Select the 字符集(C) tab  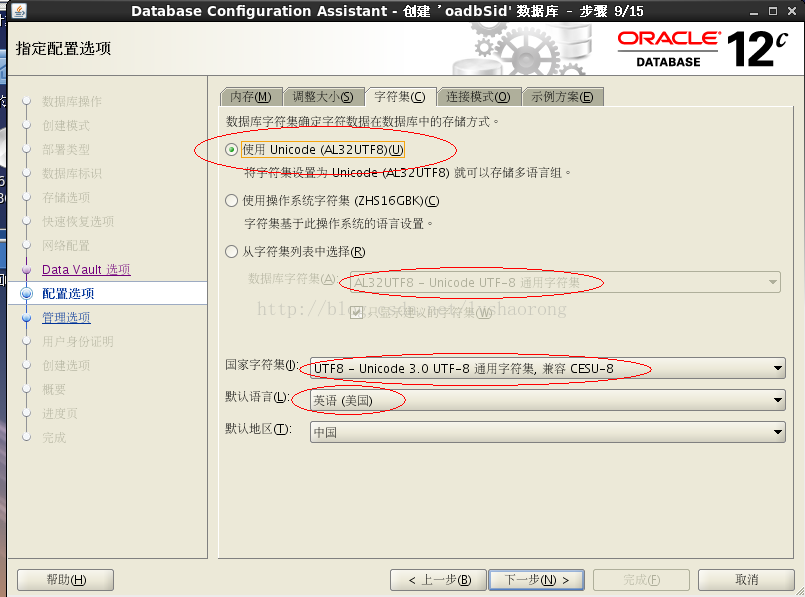click(x=400, y=97)
